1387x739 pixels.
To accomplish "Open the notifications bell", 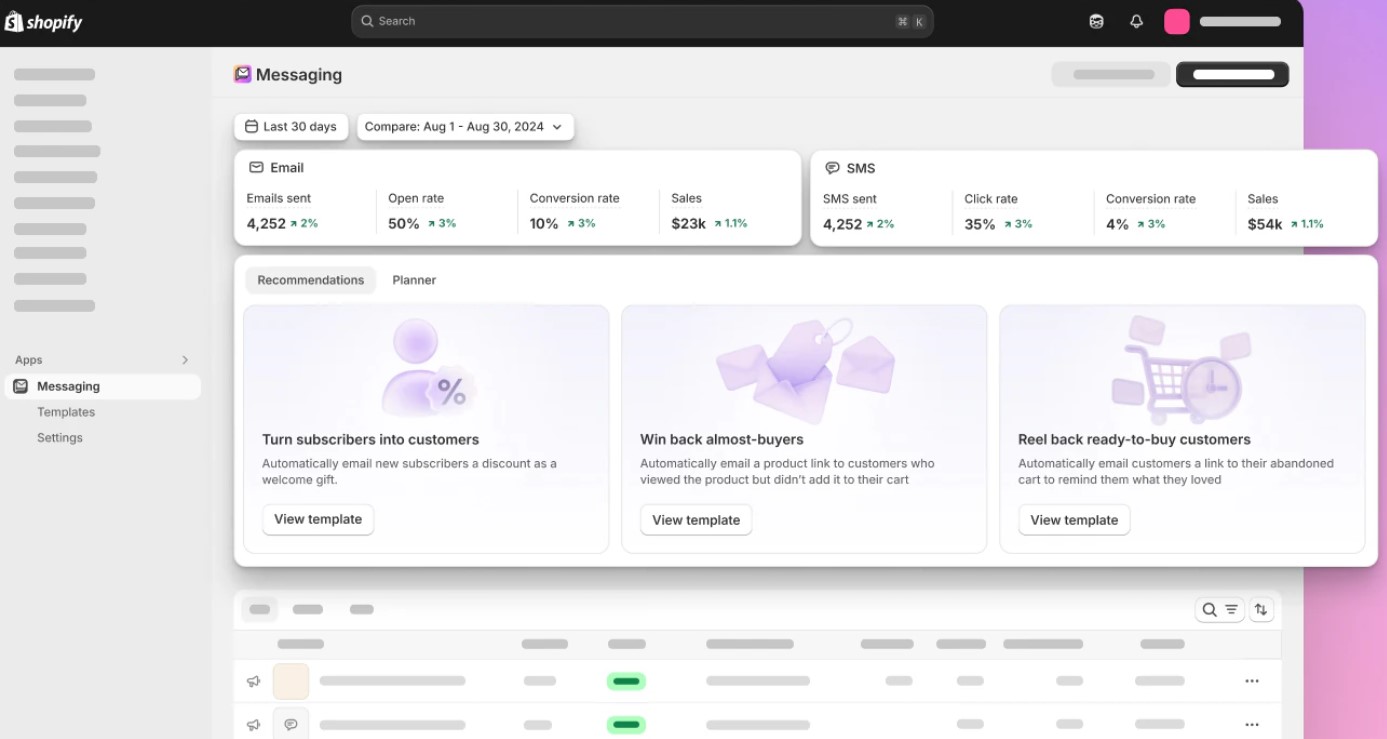I will 1136,21.
